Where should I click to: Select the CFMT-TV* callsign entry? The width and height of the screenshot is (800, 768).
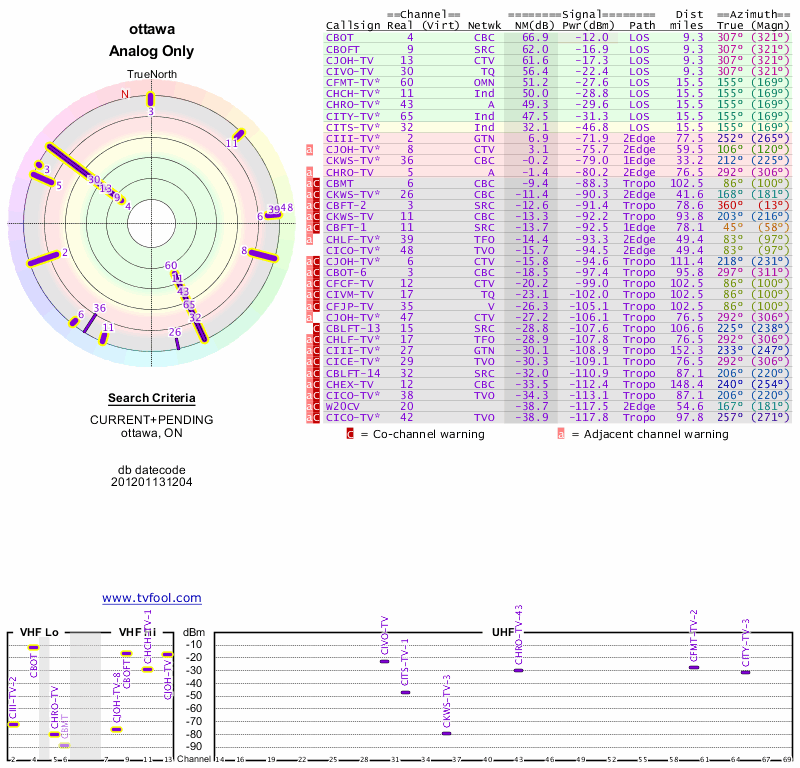[x=353, y=83]
